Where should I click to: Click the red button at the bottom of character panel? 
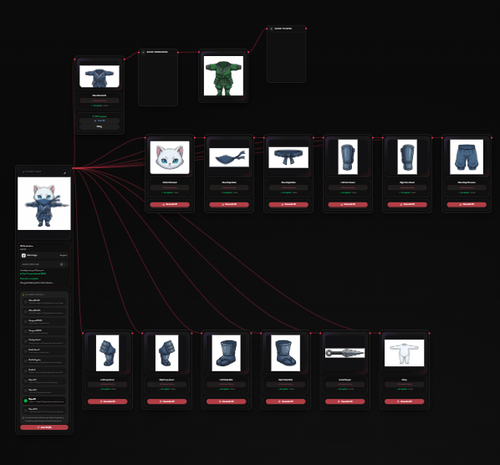click(x=44, y=427)
